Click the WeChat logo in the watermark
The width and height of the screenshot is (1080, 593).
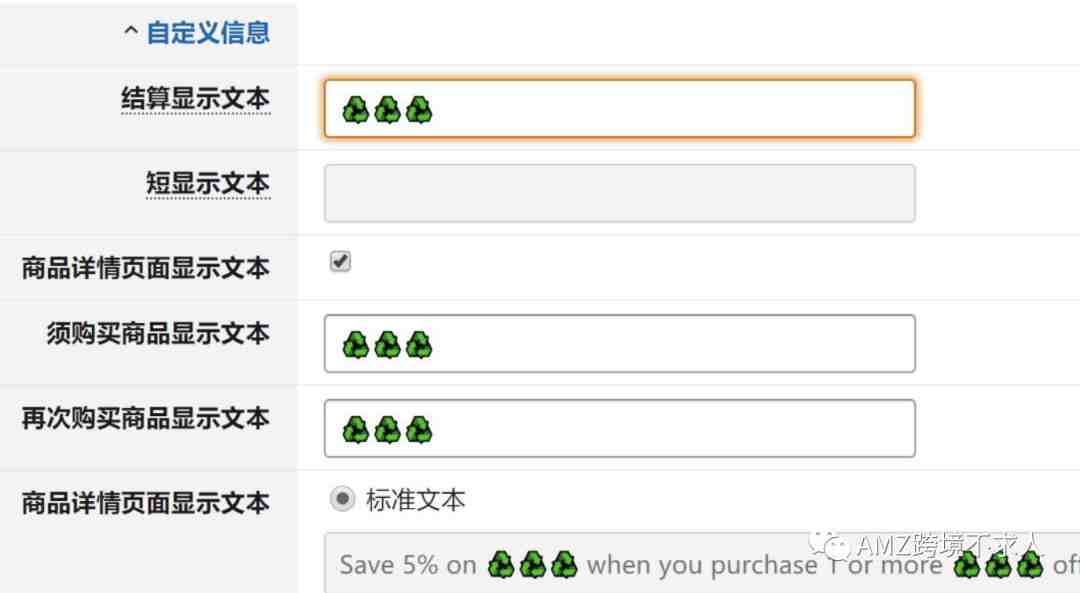tap(830, 544)
